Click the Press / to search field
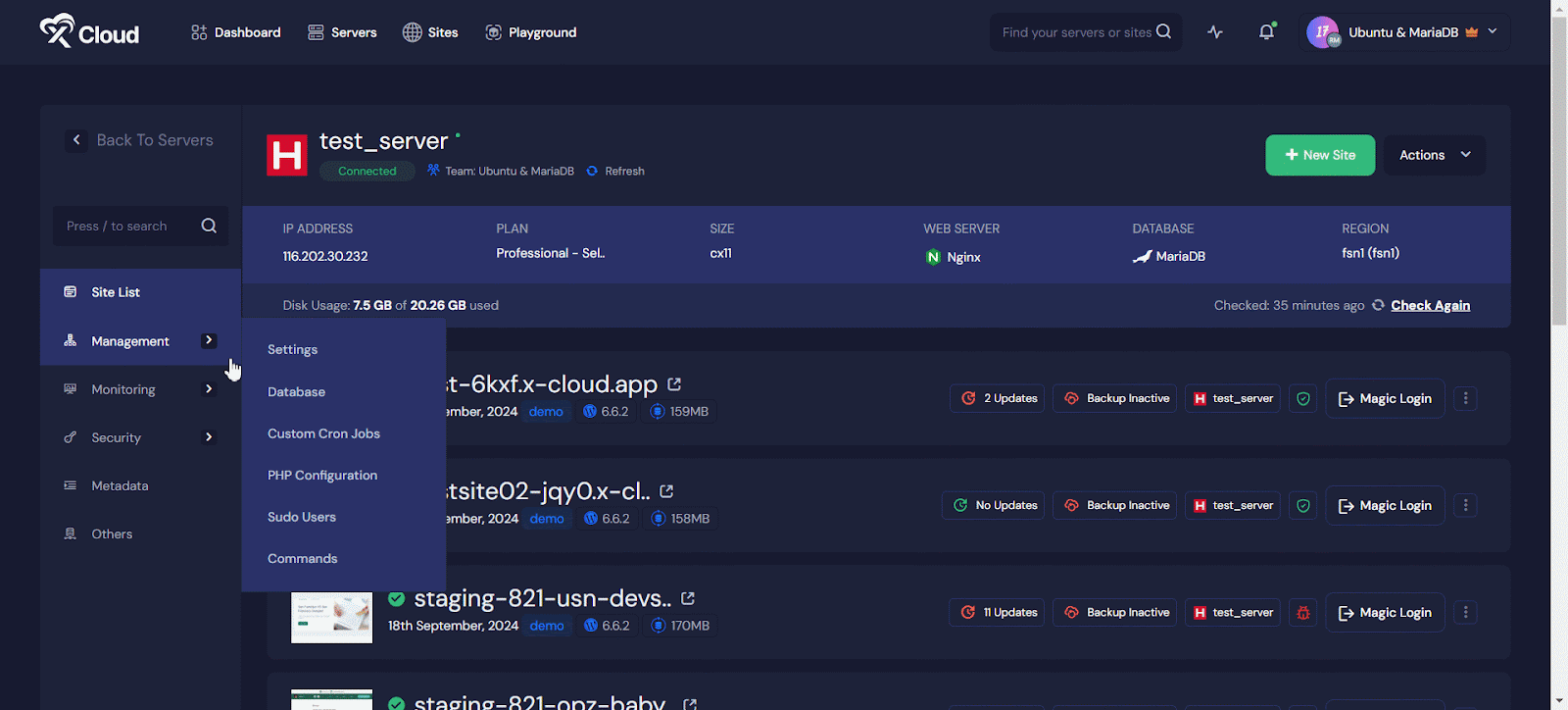The image size is (1568, 710). pyautogui.click(x=127, y=227)
